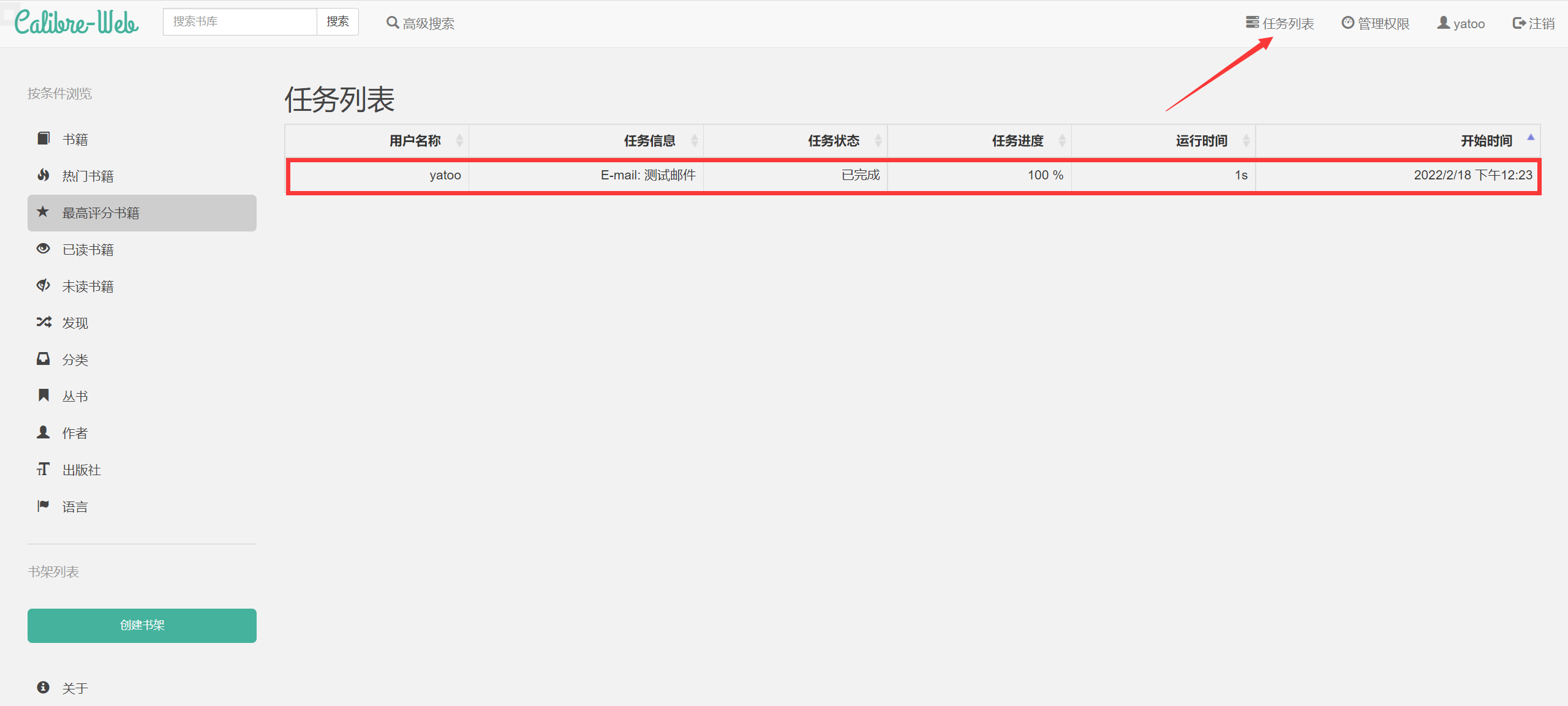
Task: Focus the 搜索书库 input field
Action: 240,22
